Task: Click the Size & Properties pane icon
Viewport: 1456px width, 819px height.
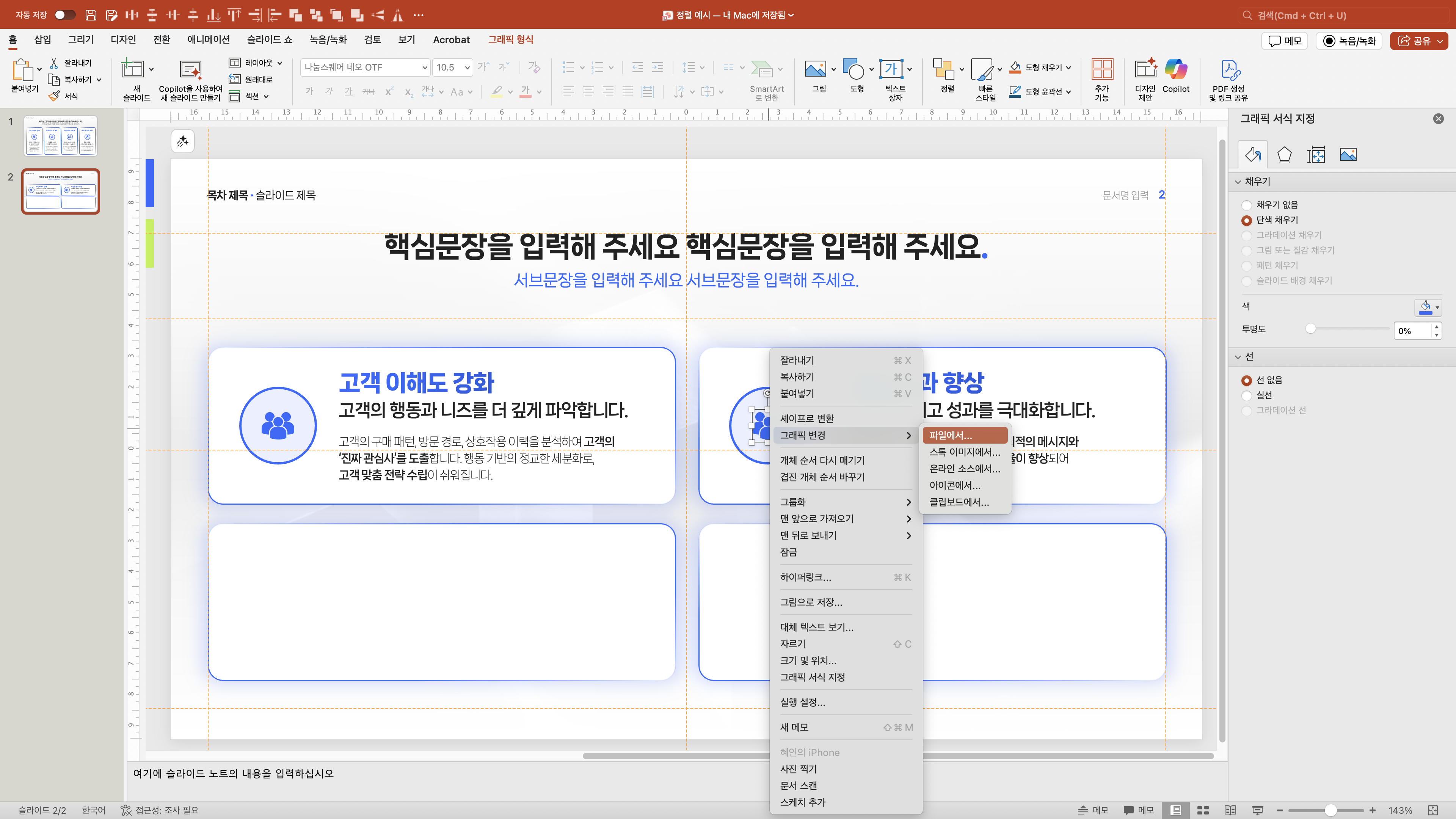Action: tap(1316, 154)
